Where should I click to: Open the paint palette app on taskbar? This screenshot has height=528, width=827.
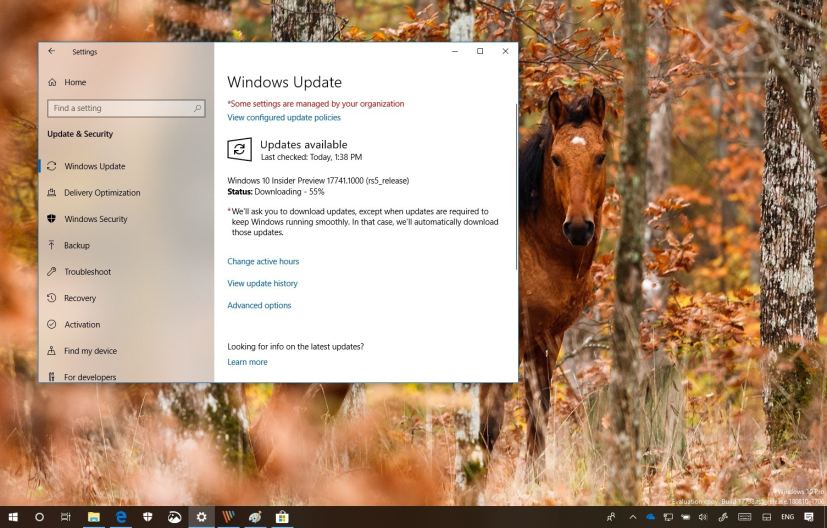255,517
